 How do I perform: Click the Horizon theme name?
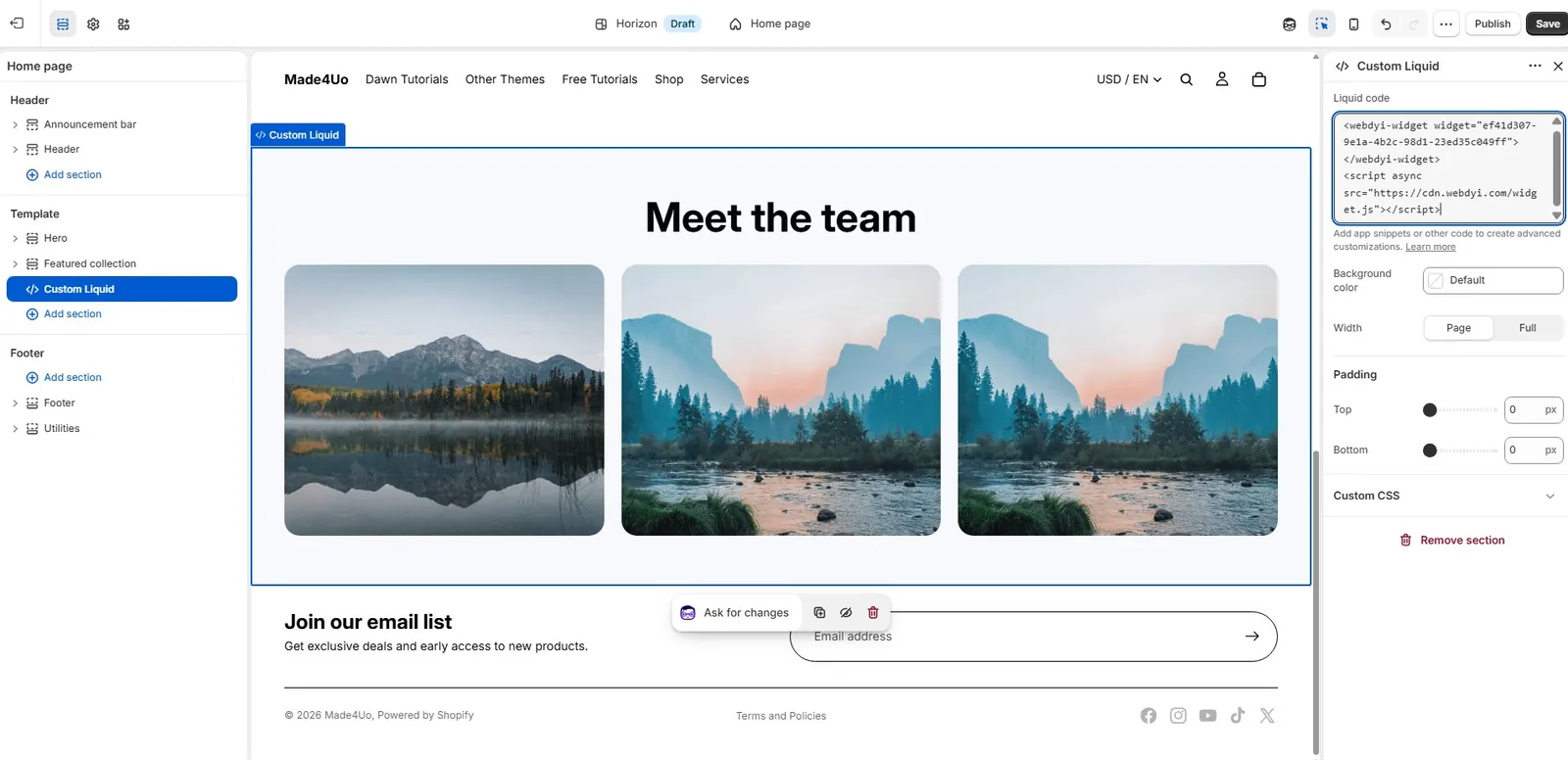tap(636, 24)
